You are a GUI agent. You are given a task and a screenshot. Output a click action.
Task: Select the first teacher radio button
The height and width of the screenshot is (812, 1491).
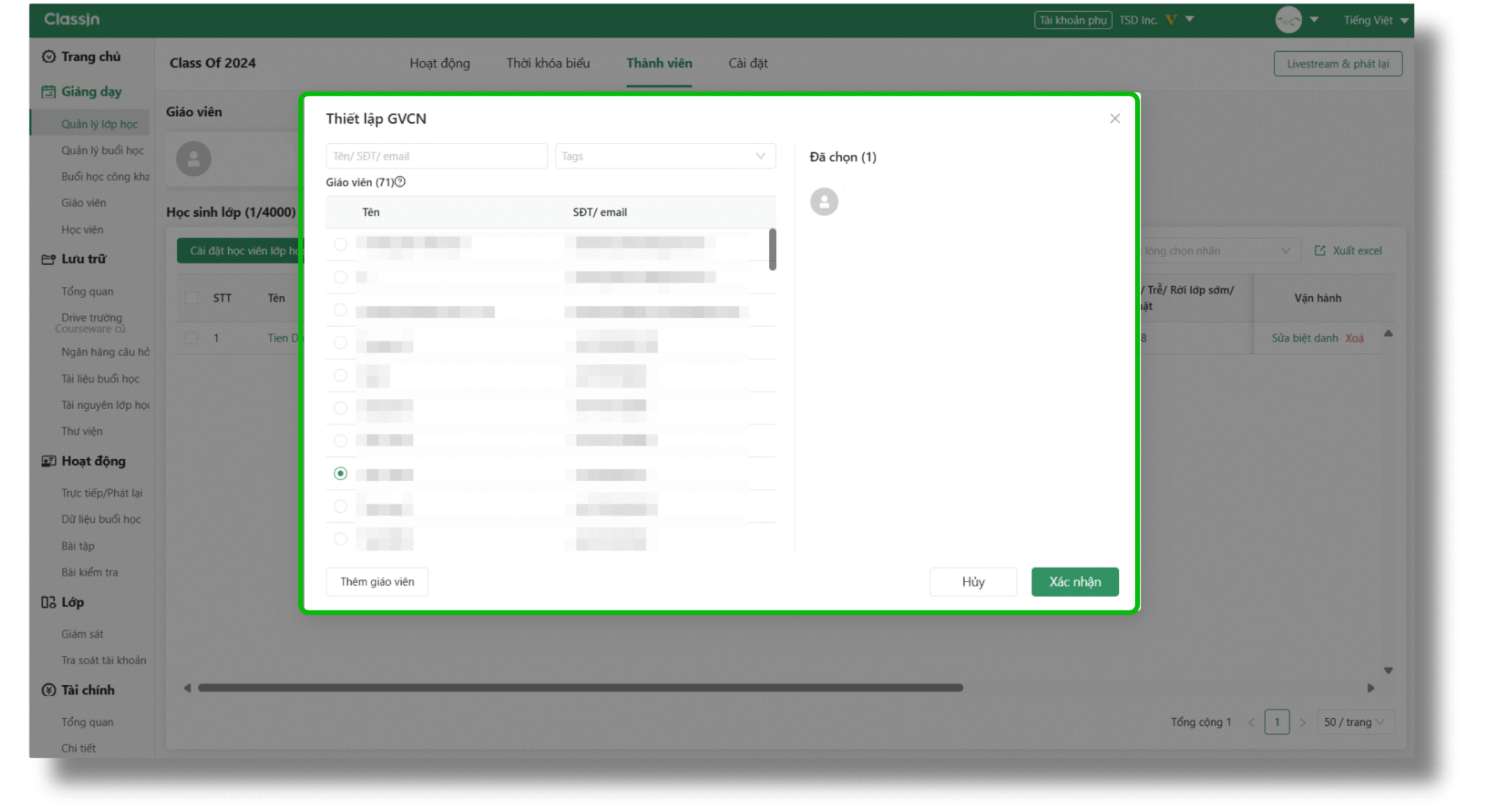(341, 244)
